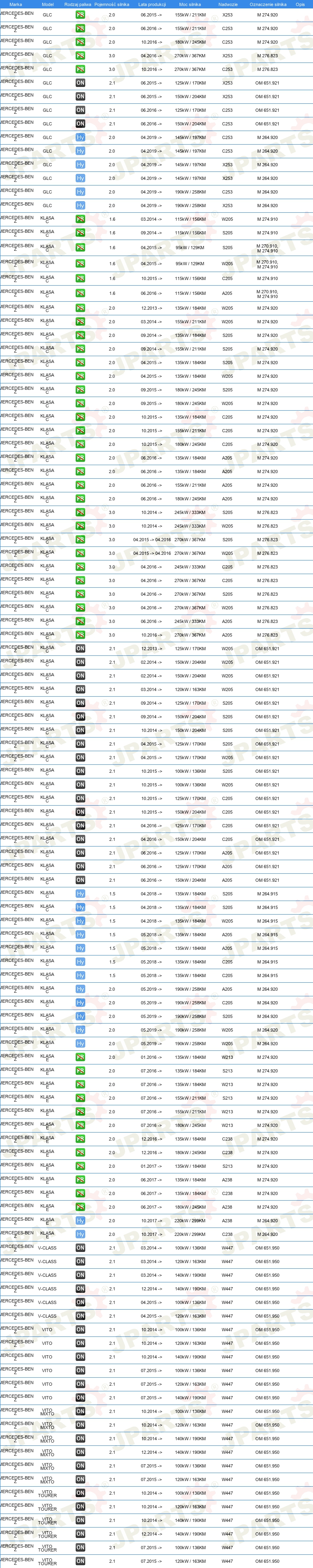Click petrol icon in Klasa C 10.2016 270kW A205 row

click(x=80, y=635)
